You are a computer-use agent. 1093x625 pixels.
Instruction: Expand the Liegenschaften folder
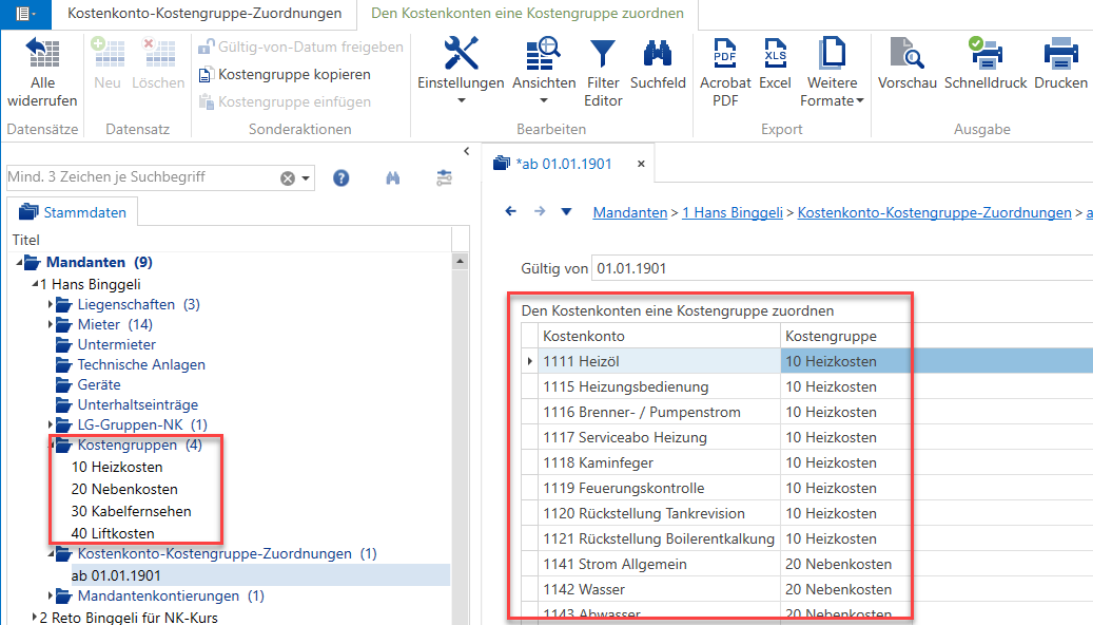[49, 304]
